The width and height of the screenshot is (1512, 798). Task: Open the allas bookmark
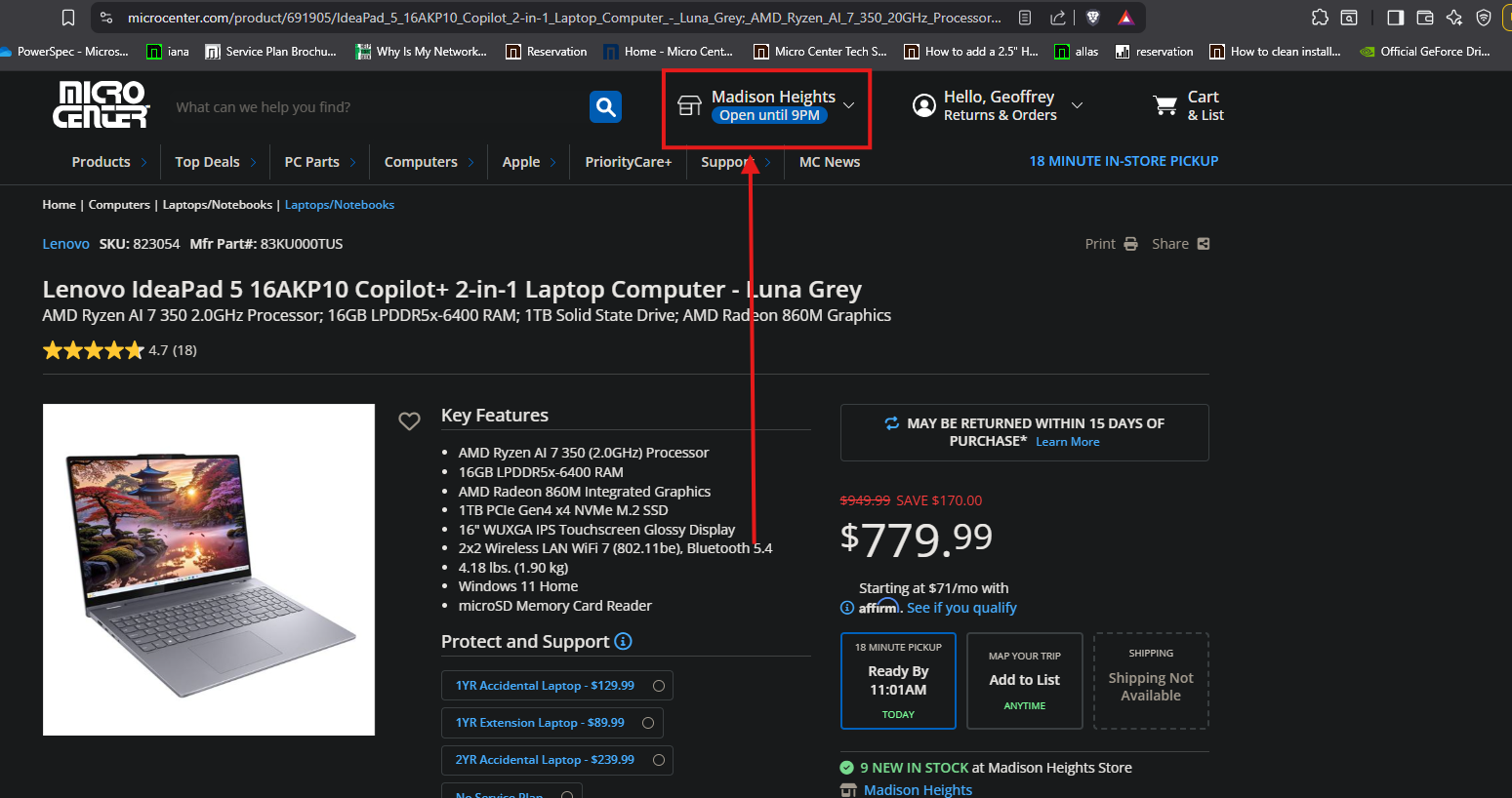[1076, 52]
